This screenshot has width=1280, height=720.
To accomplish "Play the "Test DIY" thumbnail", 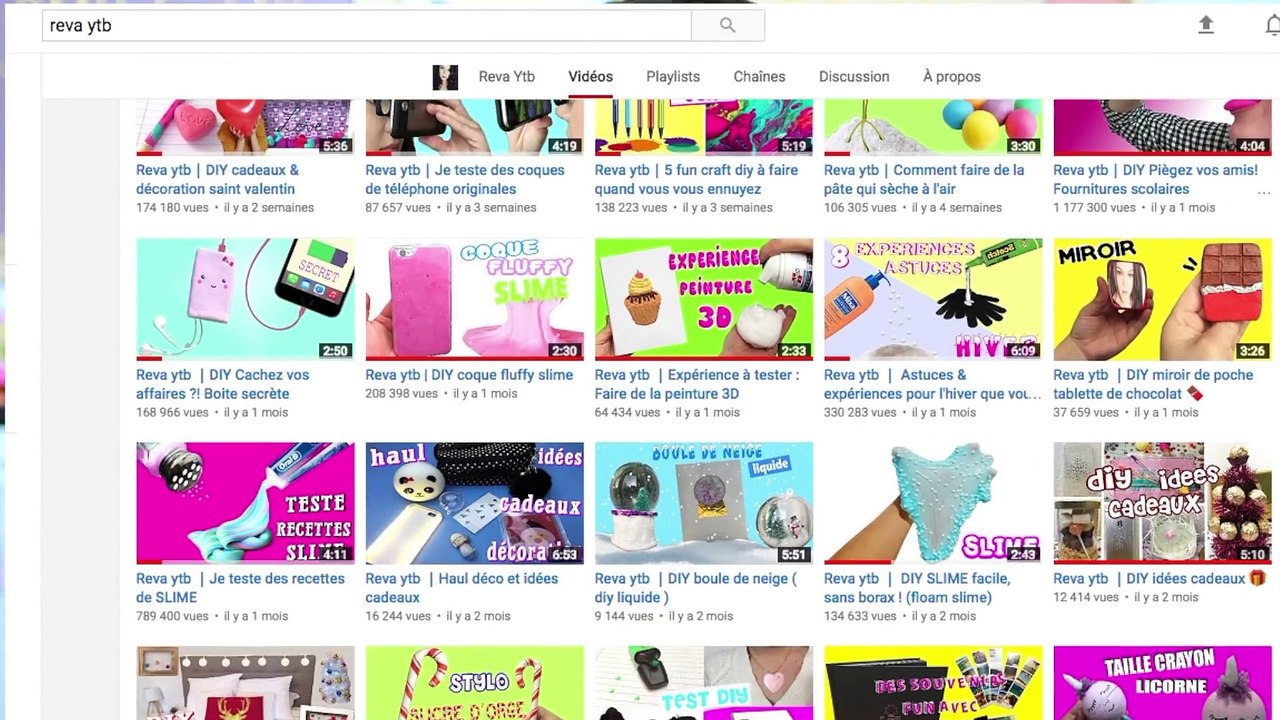I will pyautogui.click(x=704, y=683).
